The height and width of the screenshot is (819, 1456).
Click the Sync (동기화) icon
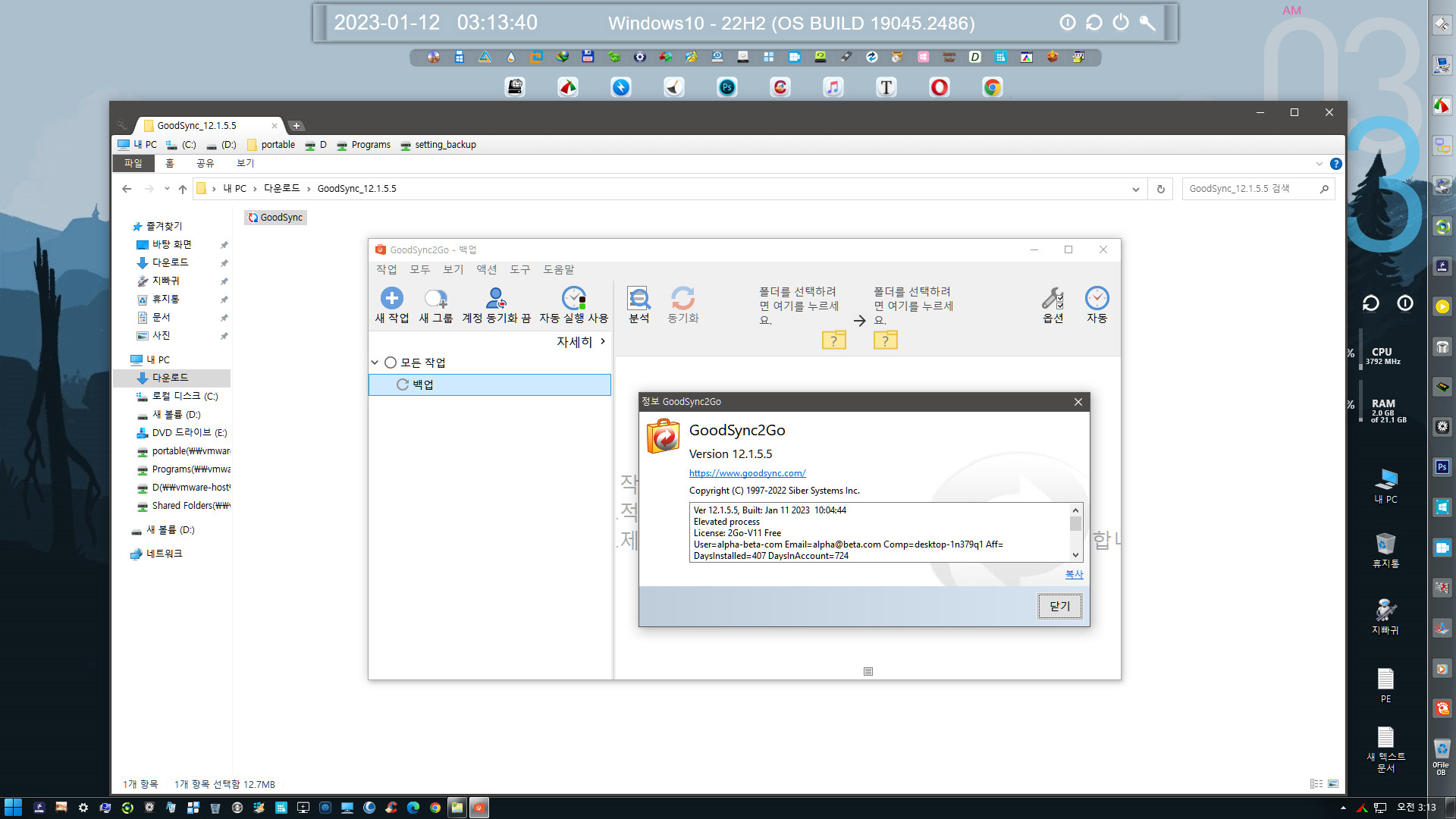click(683, 298)
